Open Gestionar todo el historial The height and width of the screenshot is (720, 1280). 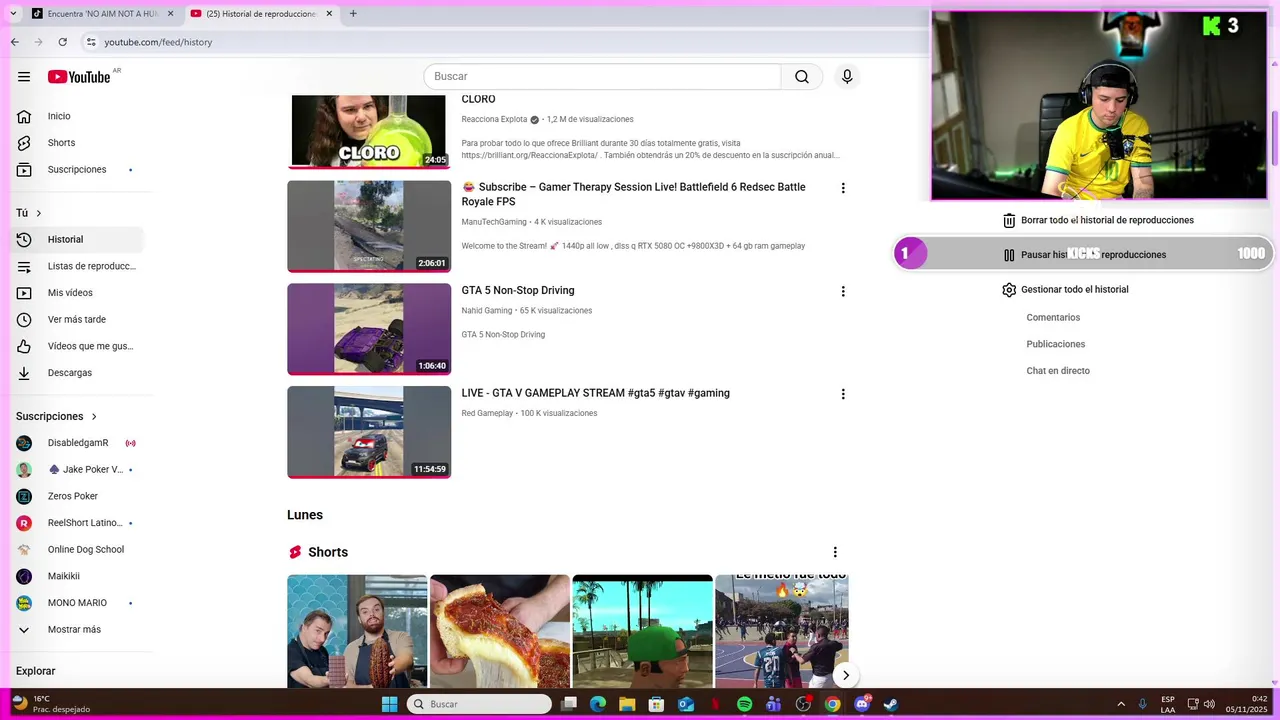(1065, 290)
